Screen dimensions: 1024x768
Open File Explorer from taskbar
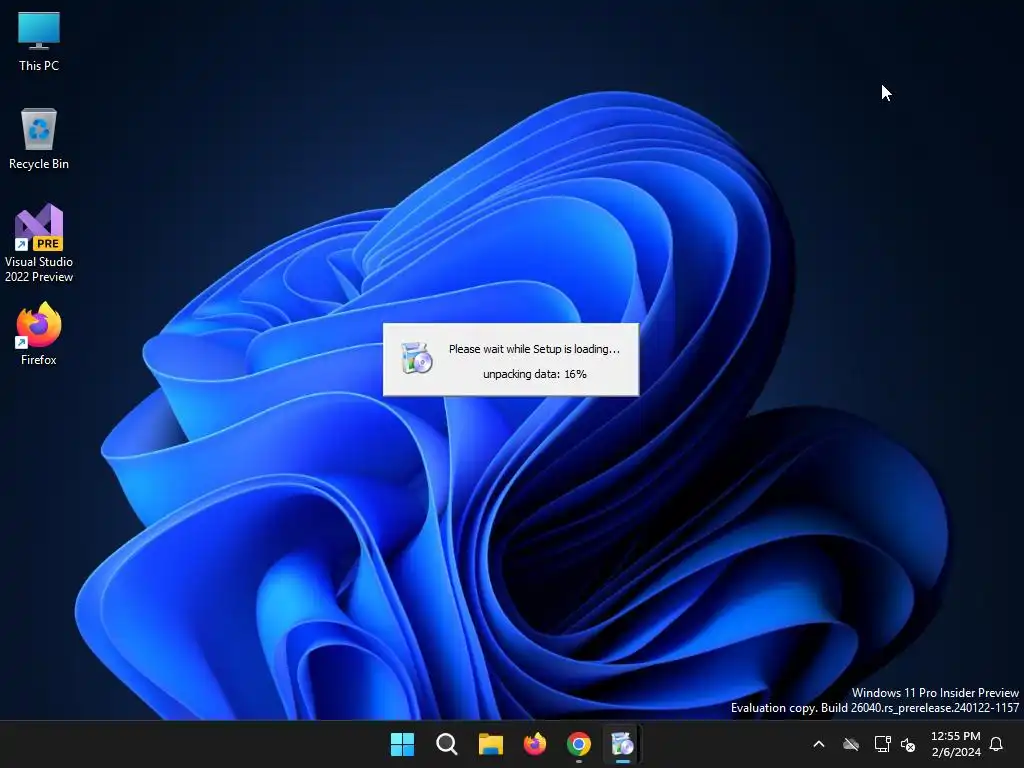490,744
